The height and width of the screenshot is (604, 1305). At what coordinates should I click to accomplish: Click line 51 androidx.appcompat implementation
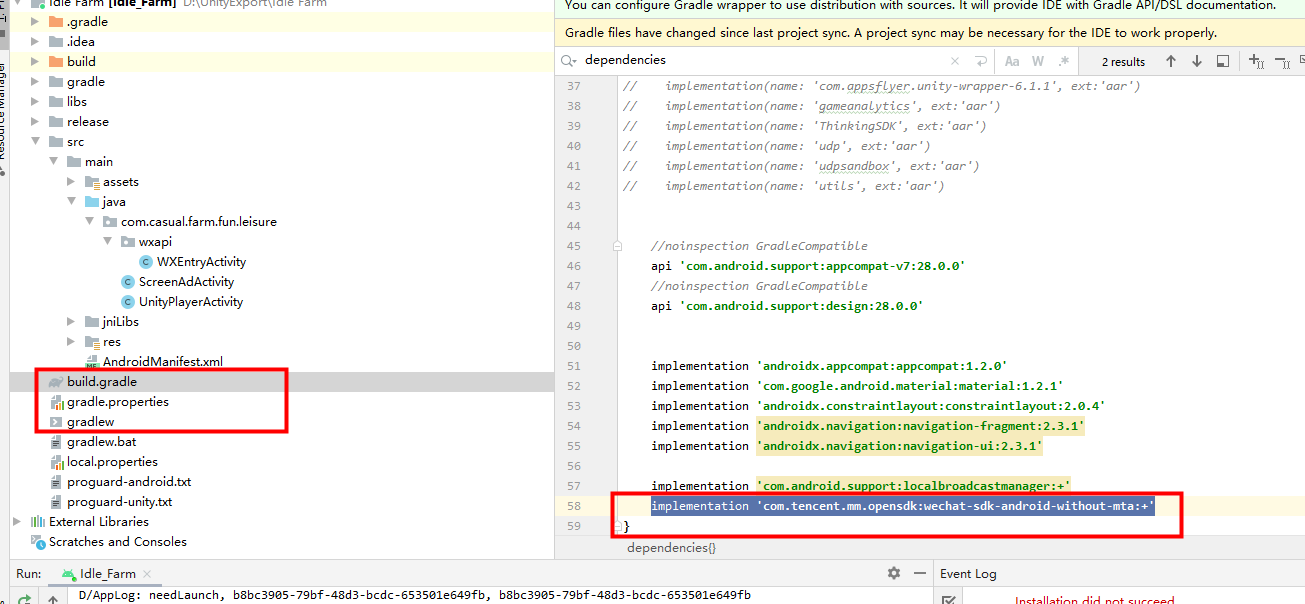[x=829, y=366]
